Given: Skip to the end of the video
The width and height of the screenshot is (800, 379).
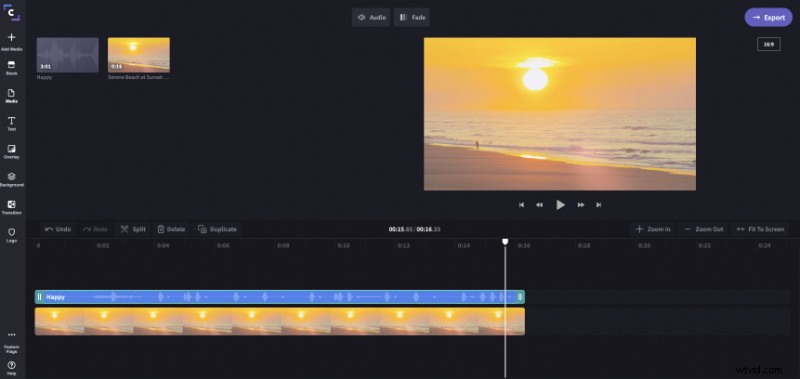Looking at the screenshot, I should click(598, 205).
